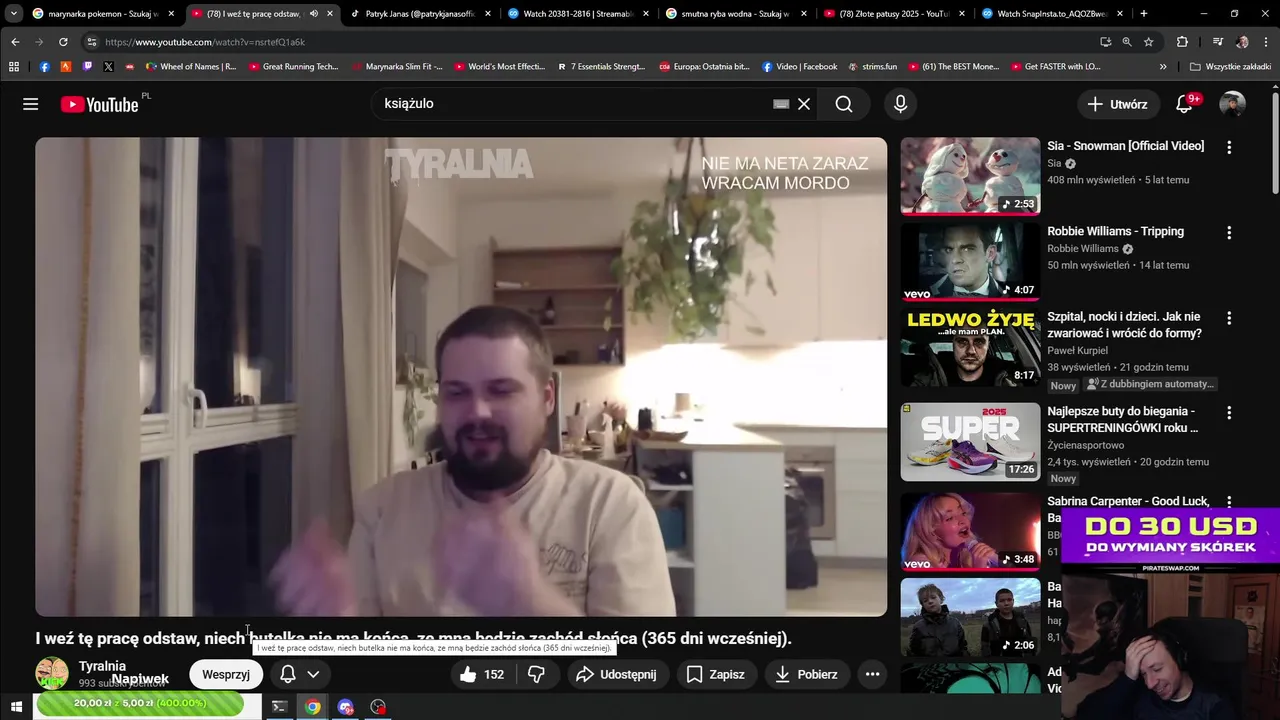Submit search with the magnifier button
This screenshot has width=1280, height=720.
pyautogui.click(x=844, y=104)
